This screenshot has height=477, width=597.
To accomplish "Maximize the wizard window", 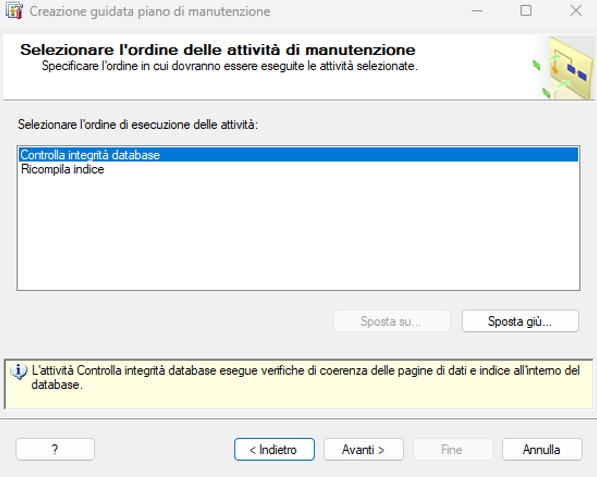I will pos(526,11).
